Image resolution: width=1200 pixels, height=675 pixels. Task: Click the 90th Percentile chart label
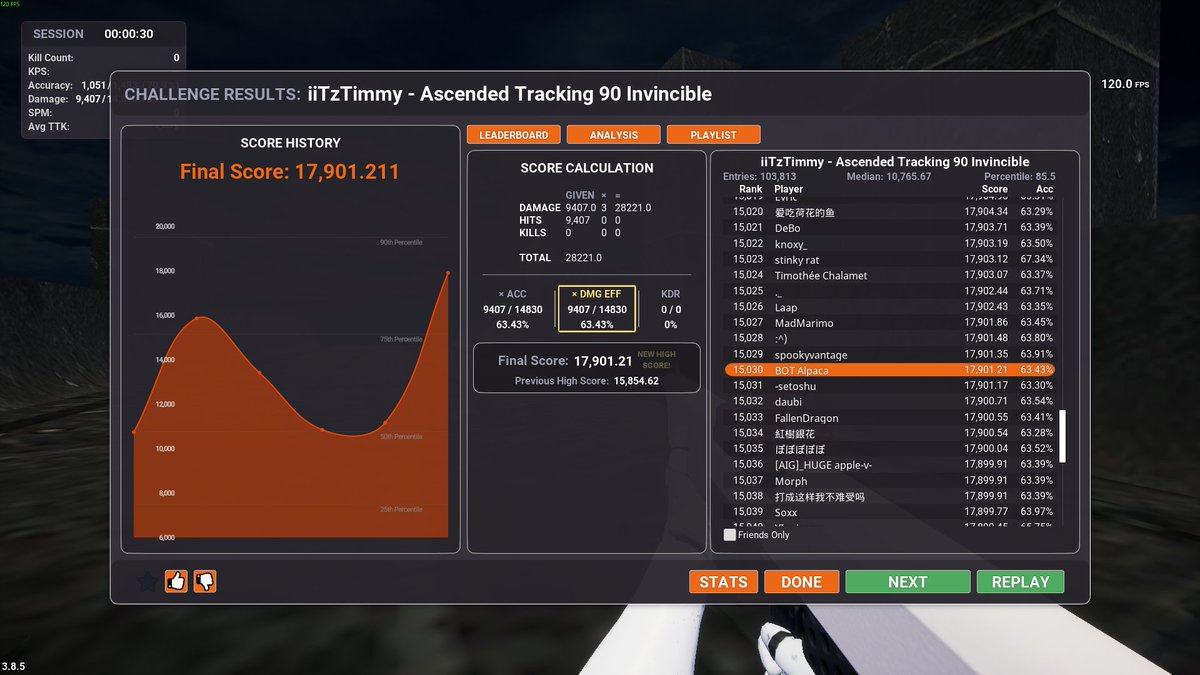coord(400,243)
